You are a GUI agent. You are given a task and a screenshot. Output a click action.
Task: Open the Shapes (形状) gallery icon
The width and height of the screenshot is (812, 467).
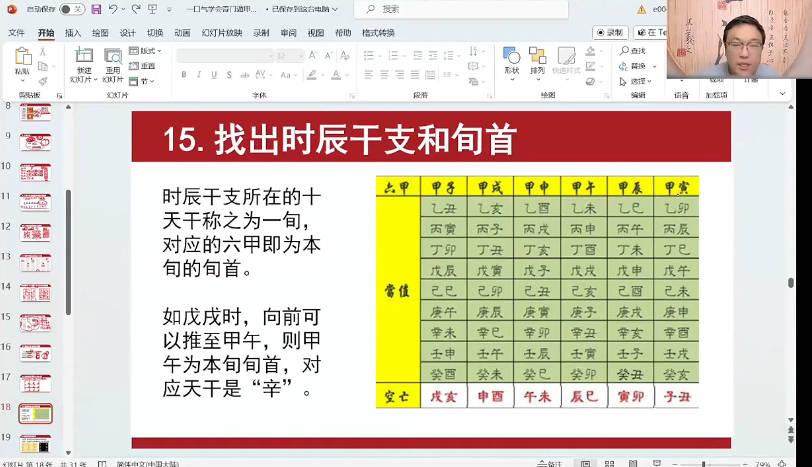click(x=511, y=59)
